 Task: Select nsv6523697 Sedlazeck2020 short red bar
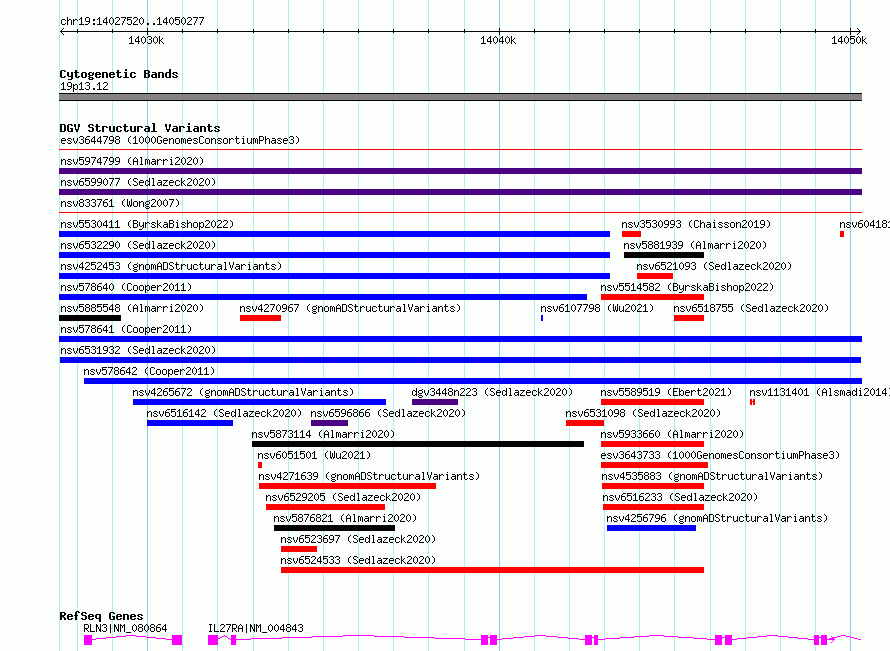tap(299, 549)
